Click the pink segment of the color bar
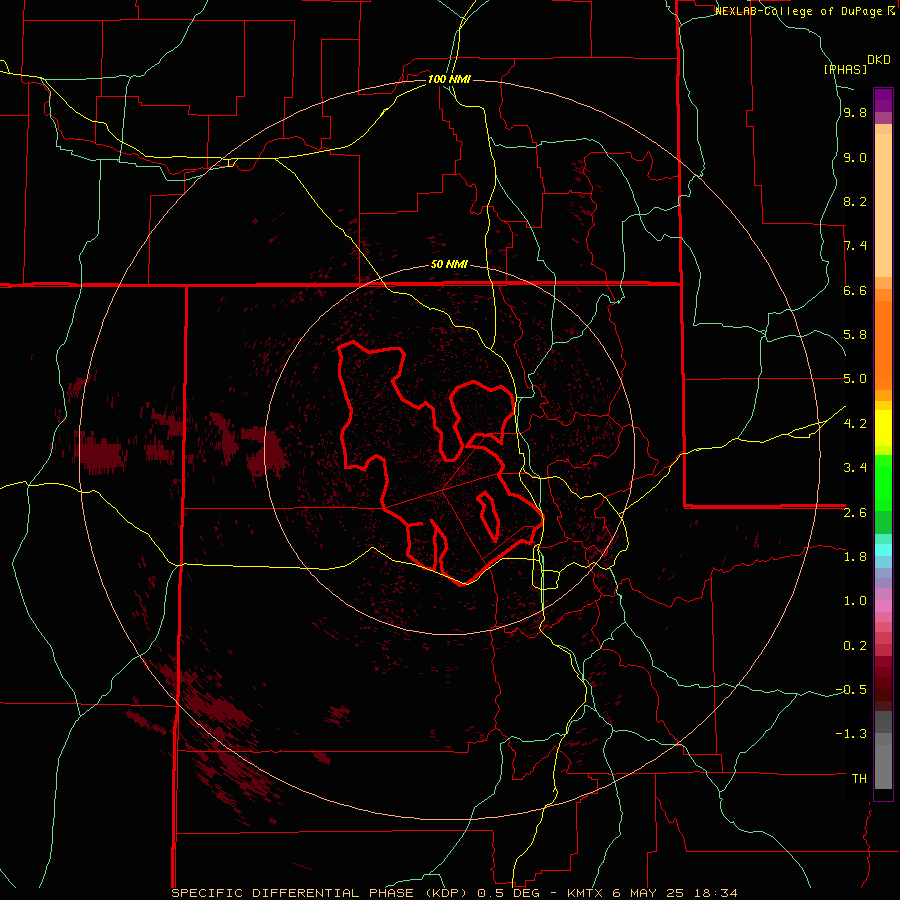The image size is (900, 900). (x=883, y=606)
